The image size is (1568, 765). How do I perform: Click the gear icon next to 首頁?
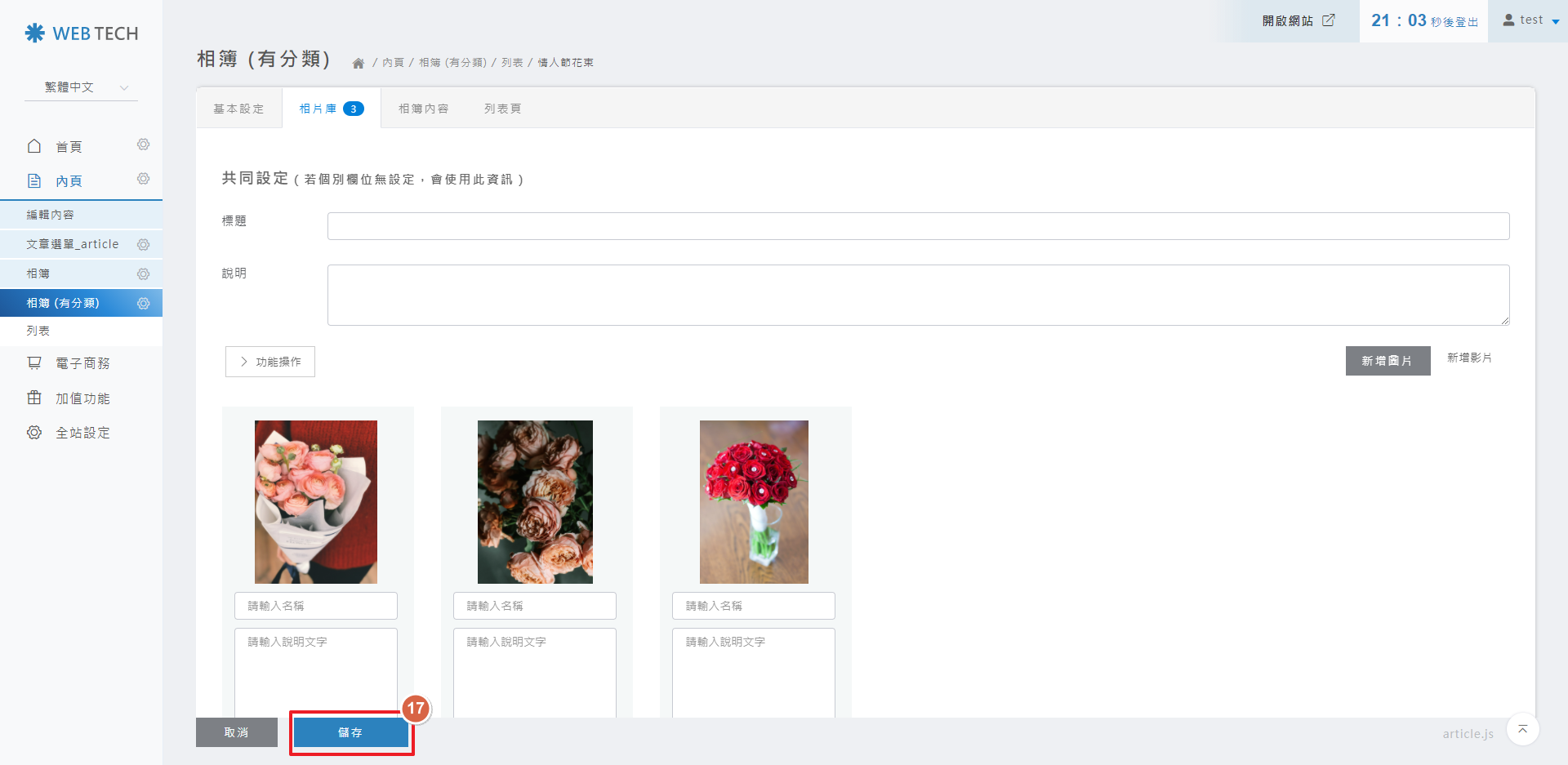(143, 145)
